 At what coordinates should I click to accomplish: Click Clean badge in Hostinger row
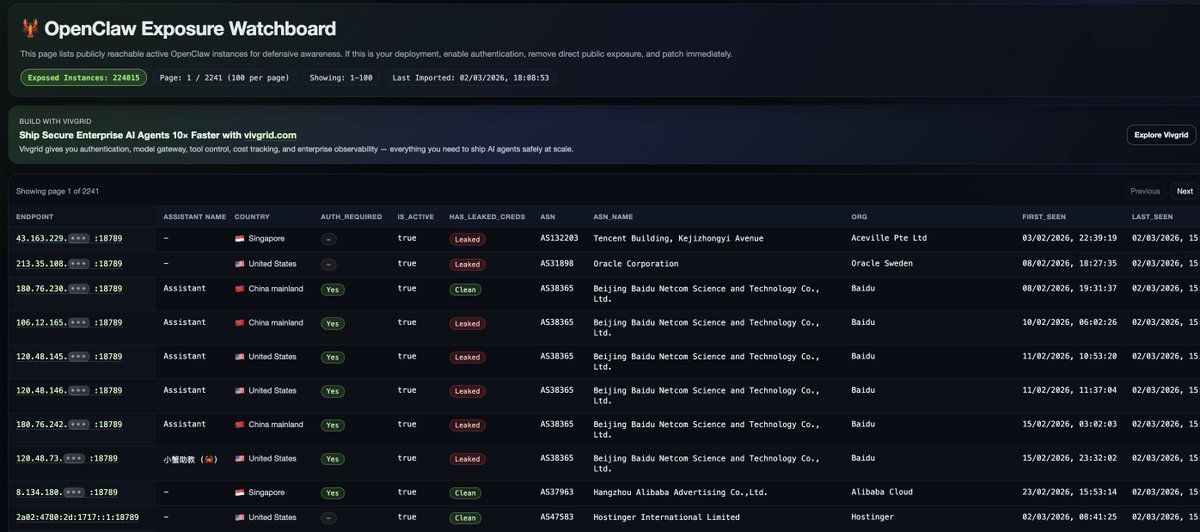point(466,518)
